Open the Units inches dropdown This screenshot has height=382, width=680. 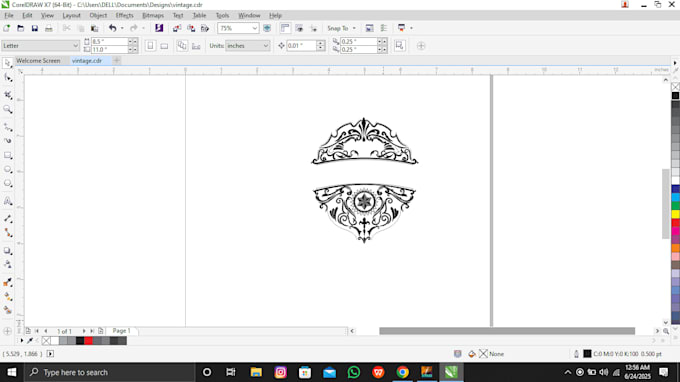[265, 46]
